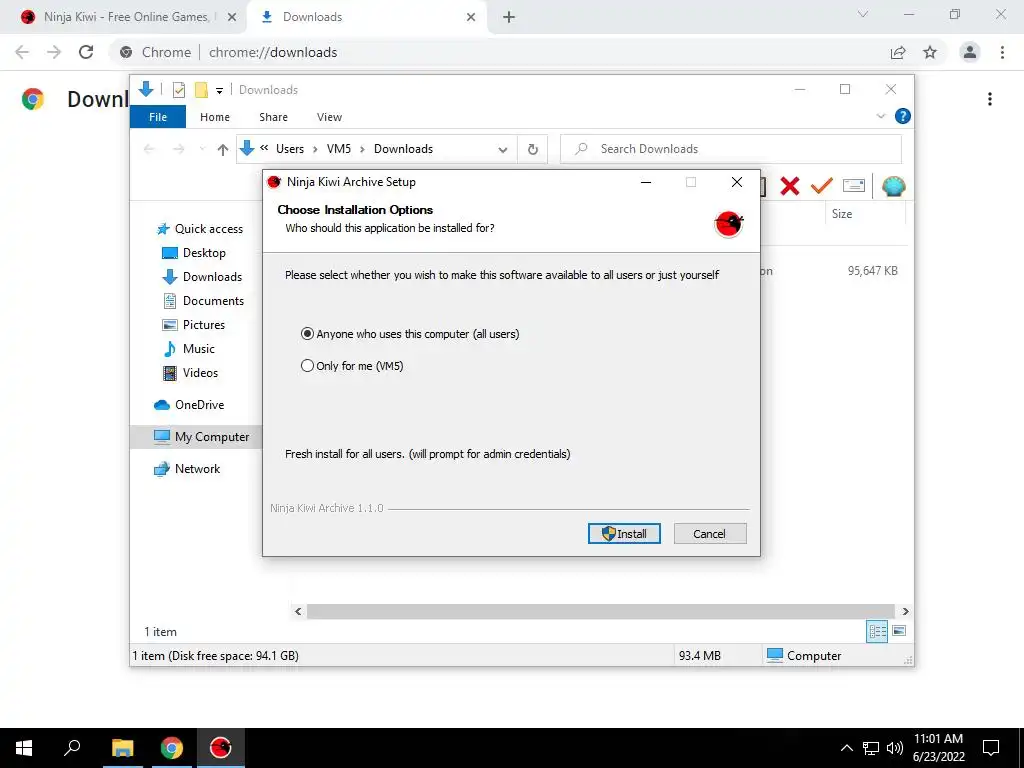Open Share tab in Explorer ribbon
Screen dimensions: 1024x768
pos(273,117)
